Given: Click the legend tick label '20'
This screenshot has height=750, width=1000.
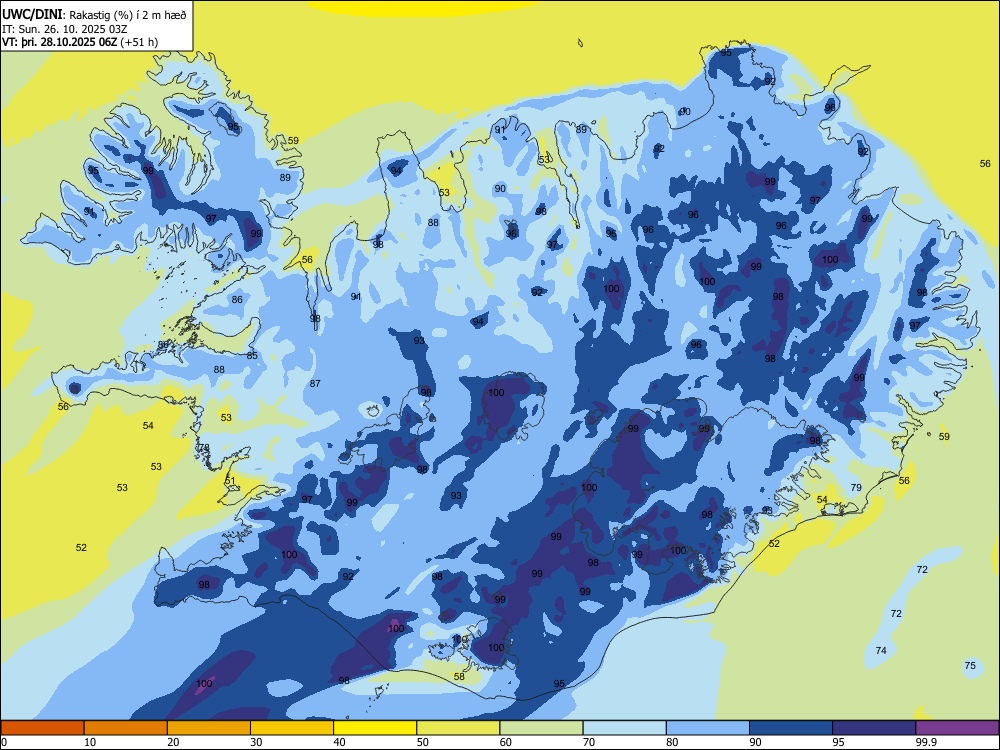Looking at the screenshot, I should [x=173, y=742].
